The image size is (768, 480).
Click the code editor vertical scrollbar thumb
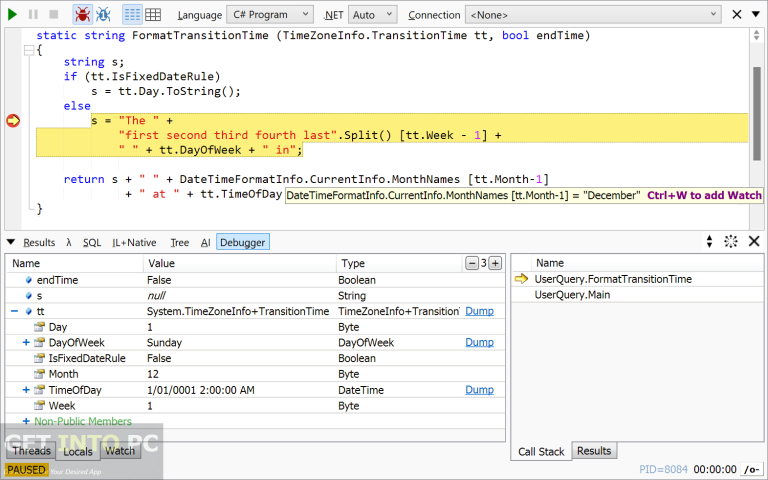pos(757,114)
